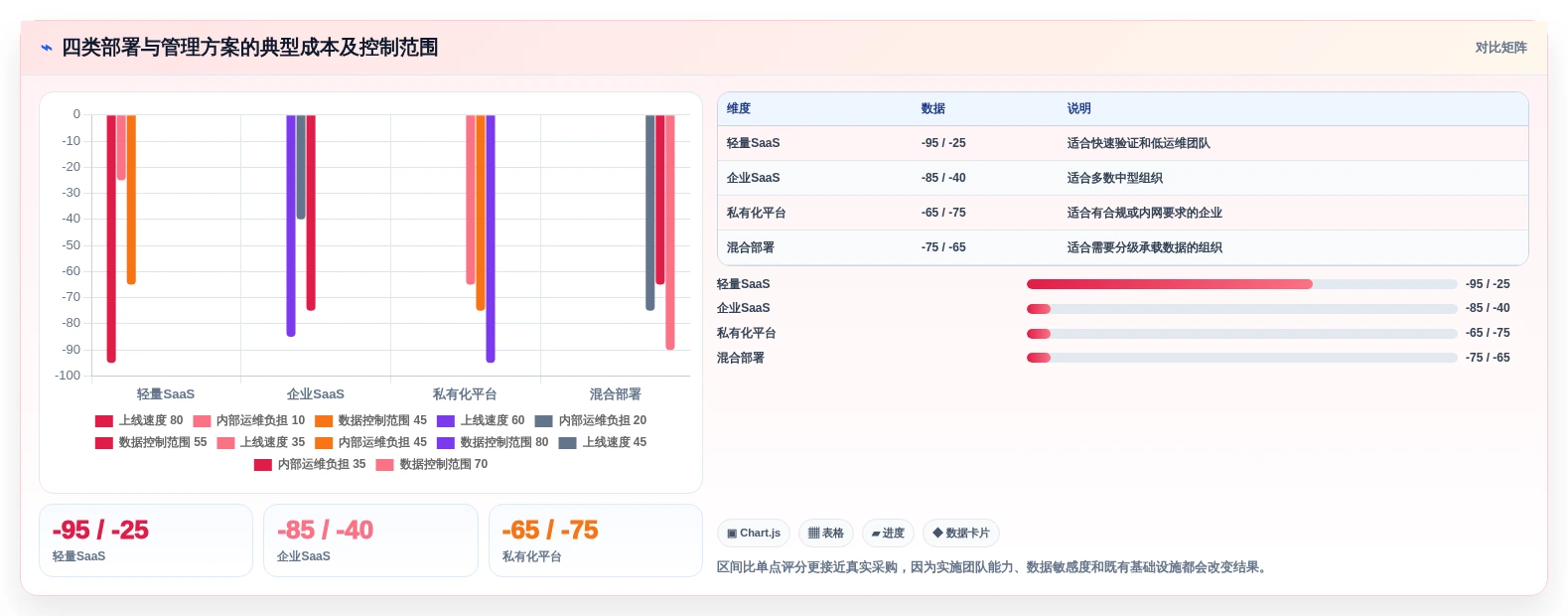Select the 数据卡片 chip

[x=961, y=534]
